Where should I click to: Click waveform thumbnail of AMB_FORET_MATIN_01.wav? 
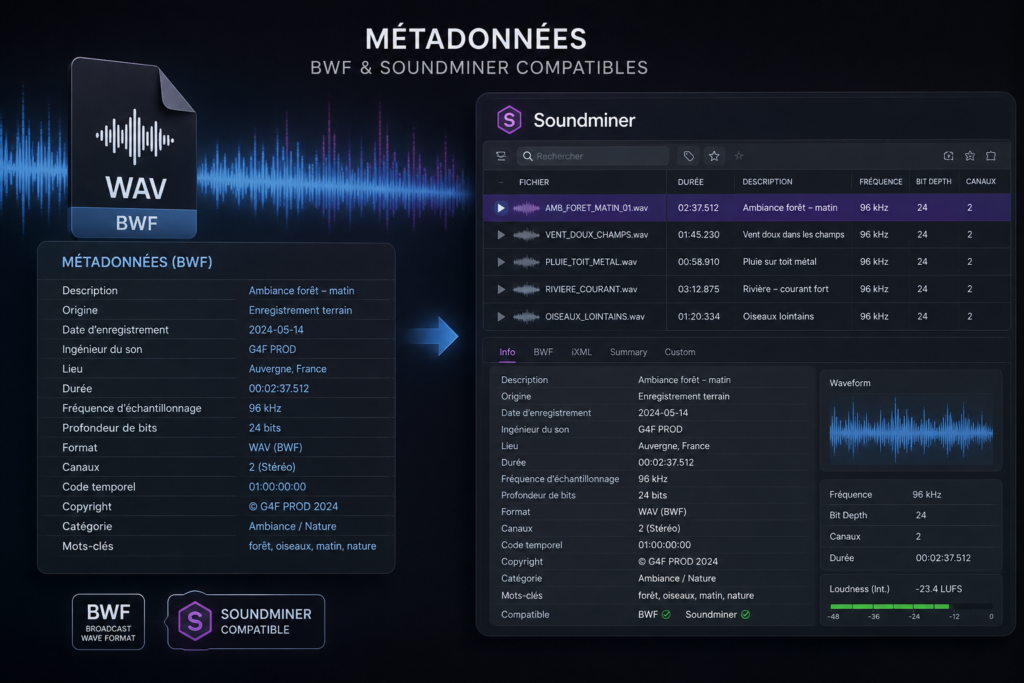[526, 208]
